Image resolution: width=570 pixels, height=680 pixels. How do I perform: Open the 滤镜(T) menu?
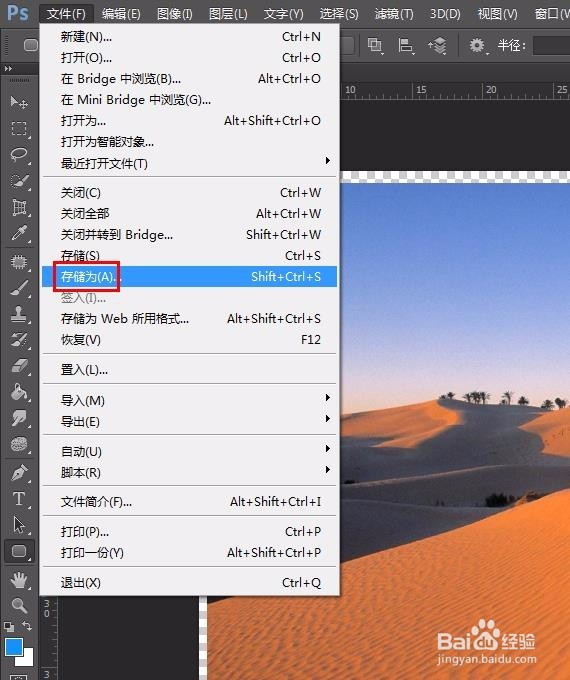coord(394,14)
